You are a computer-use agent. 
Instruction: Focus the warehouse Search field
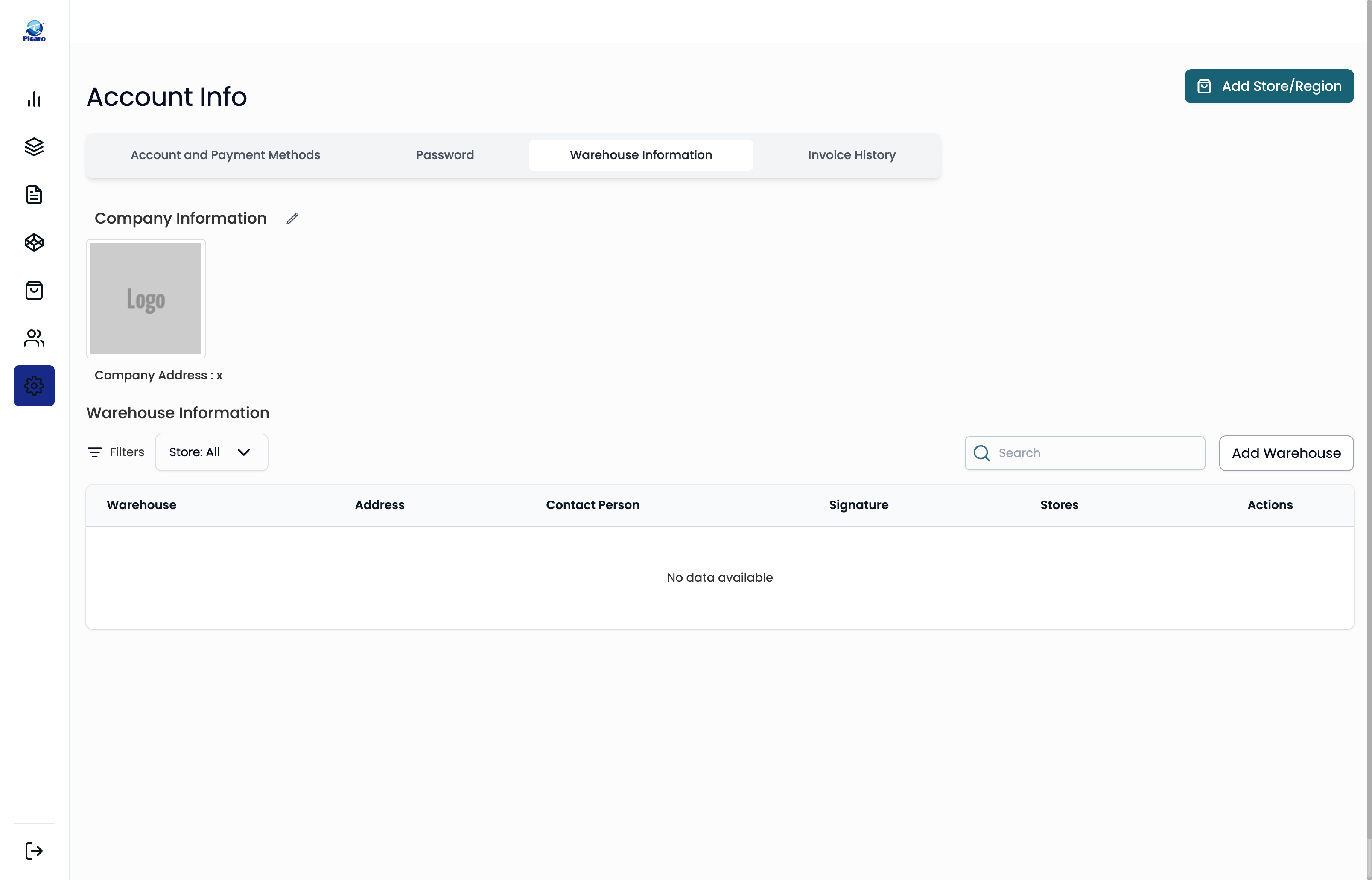click(1085, 453)
